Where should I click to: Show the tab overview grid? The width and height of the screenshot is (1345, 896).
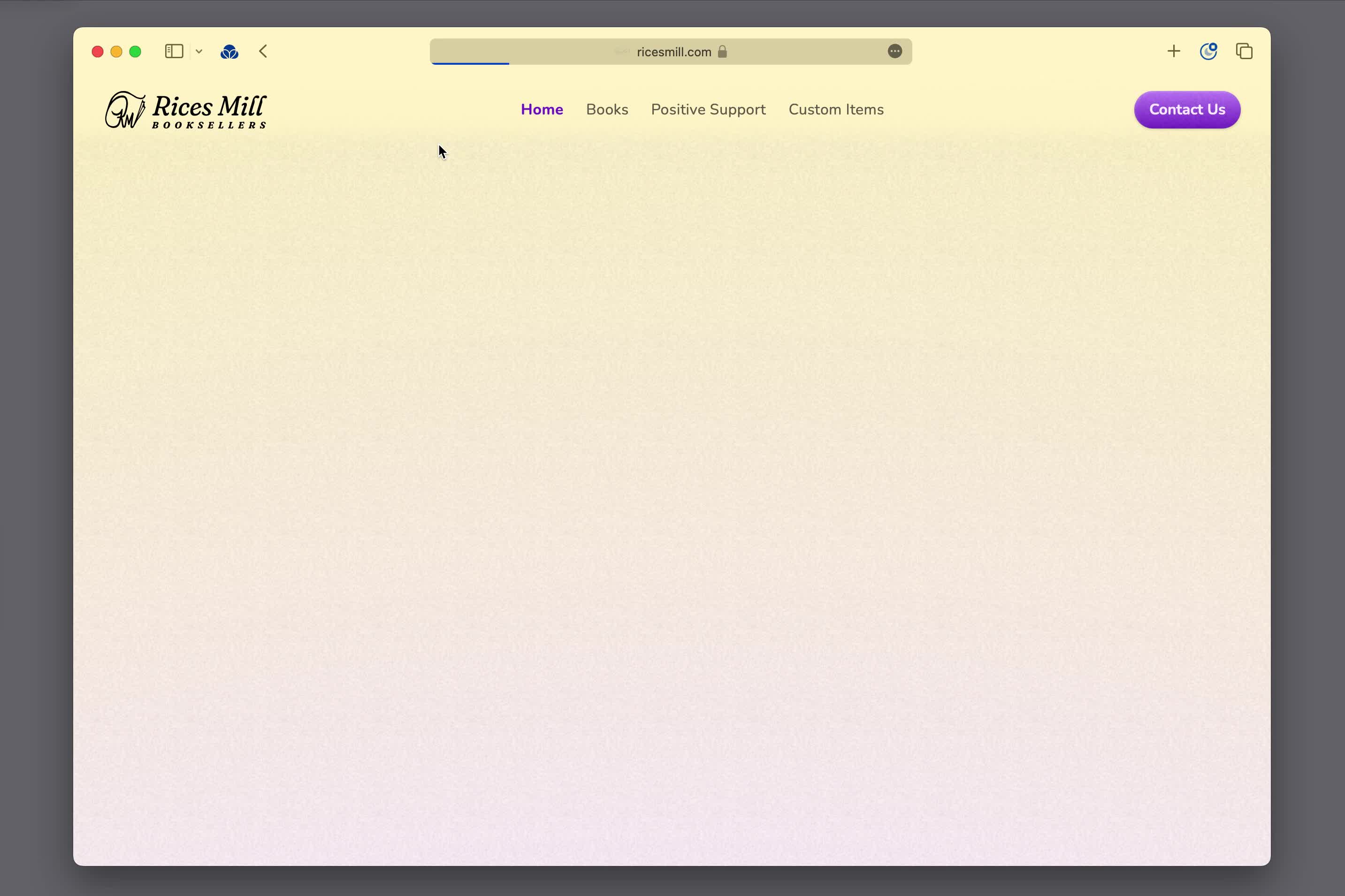[1244, 52]
